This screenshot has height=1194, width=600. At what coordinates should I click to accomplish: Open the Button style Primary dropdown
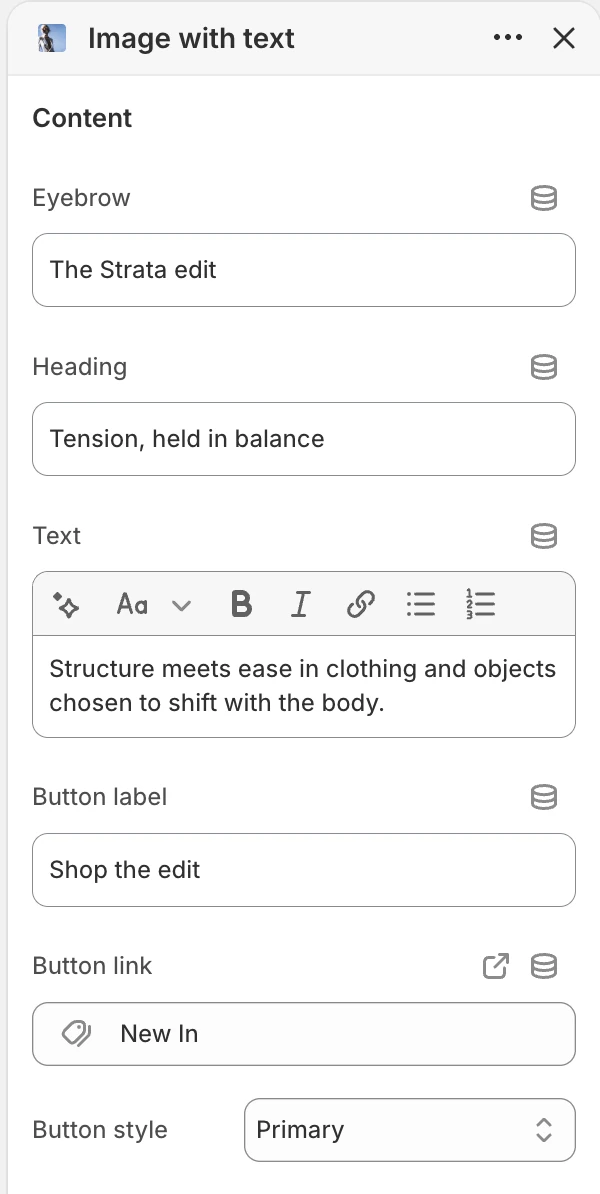coord(410,1130)
